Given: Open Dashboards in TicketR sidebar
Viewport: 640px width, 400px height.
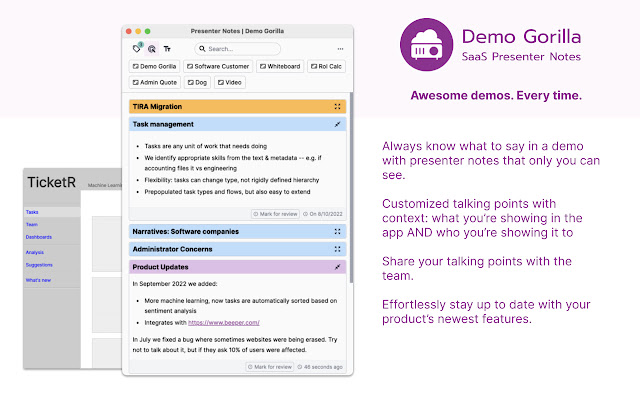Looking at the screenshot, I should pyautogui.click(x=39, y=237).
